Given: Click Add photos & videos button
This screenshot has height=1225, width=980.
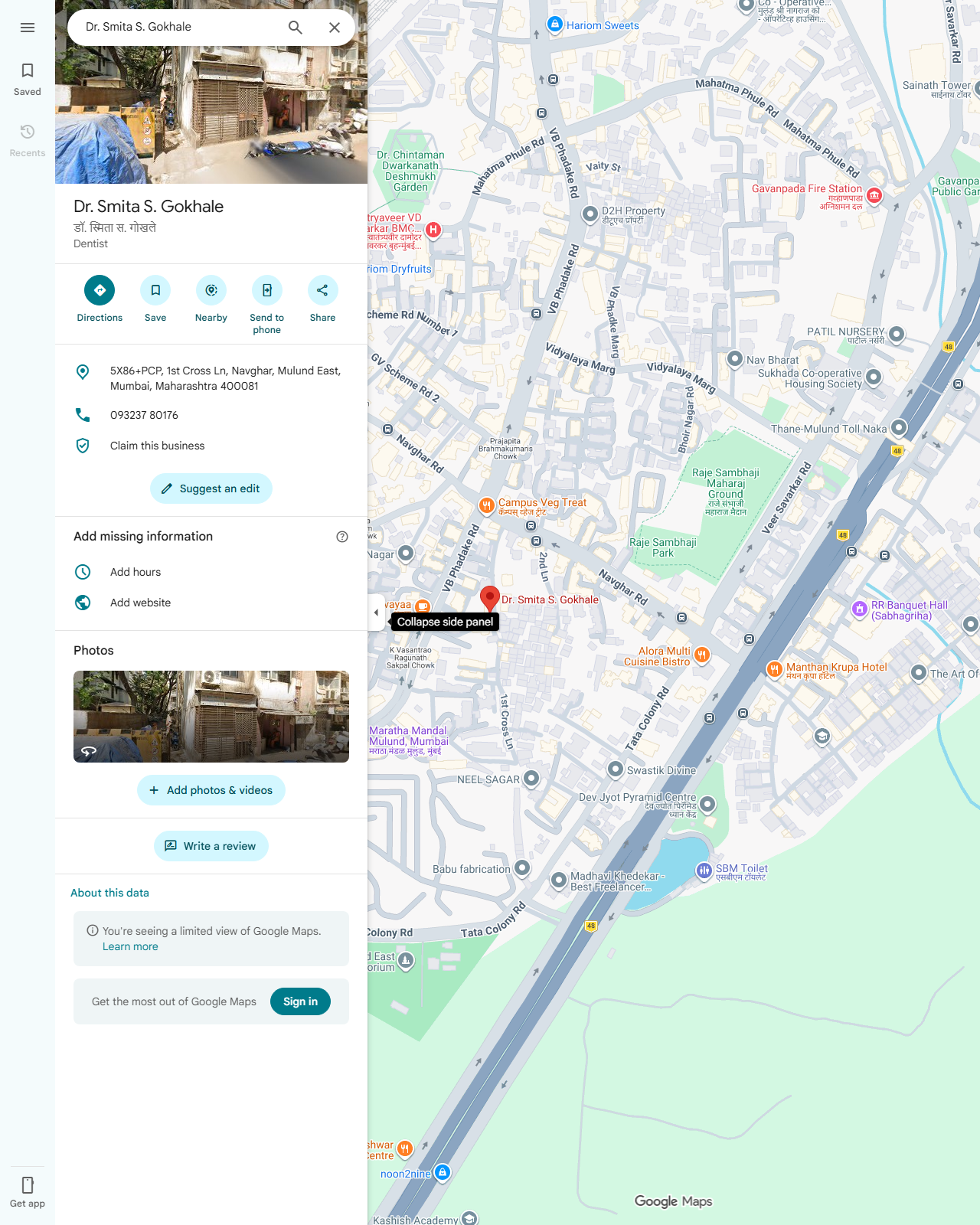Looking at the screenshot, I should 211,790.
